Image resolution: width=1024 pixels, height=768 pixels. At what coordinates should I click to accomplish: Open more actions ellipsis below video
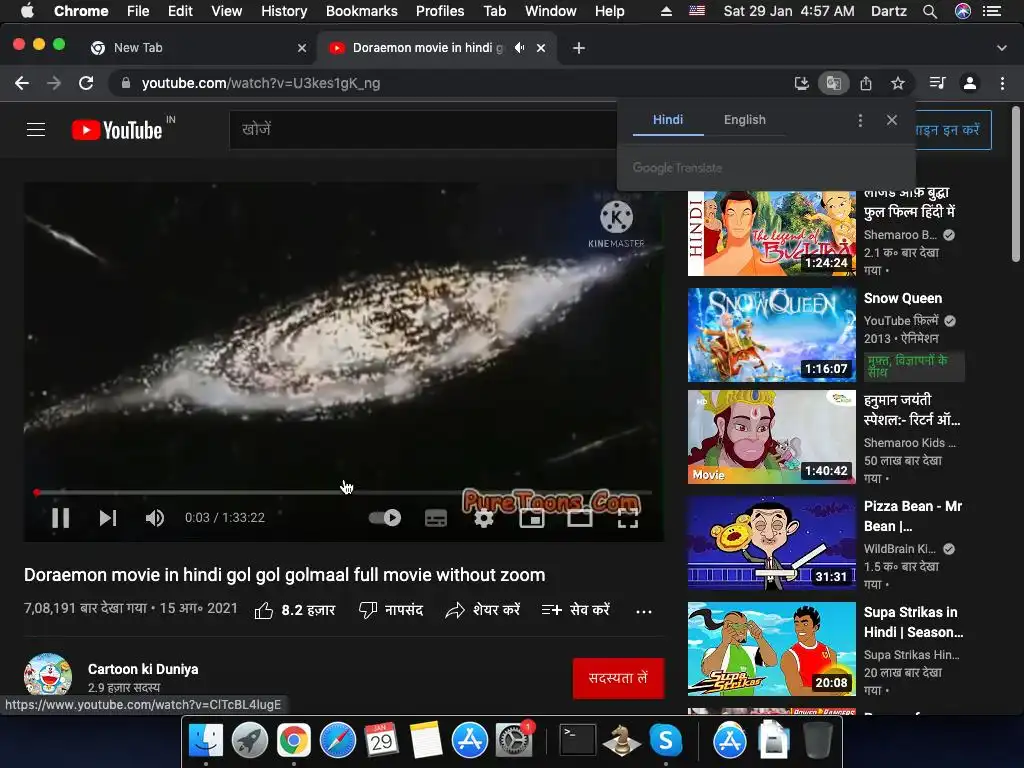click(644, 611)
